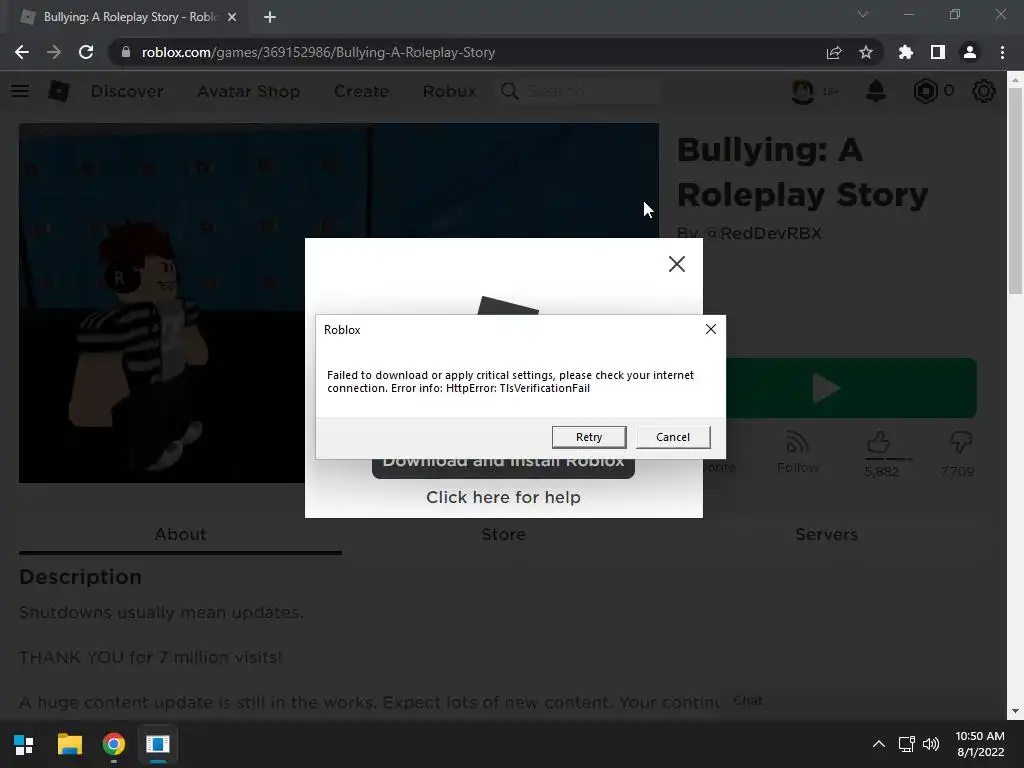The height and width of the screenshot is (768, 1024).
Task: Close the Roblox download popup with X
Action: click(677, 264)
